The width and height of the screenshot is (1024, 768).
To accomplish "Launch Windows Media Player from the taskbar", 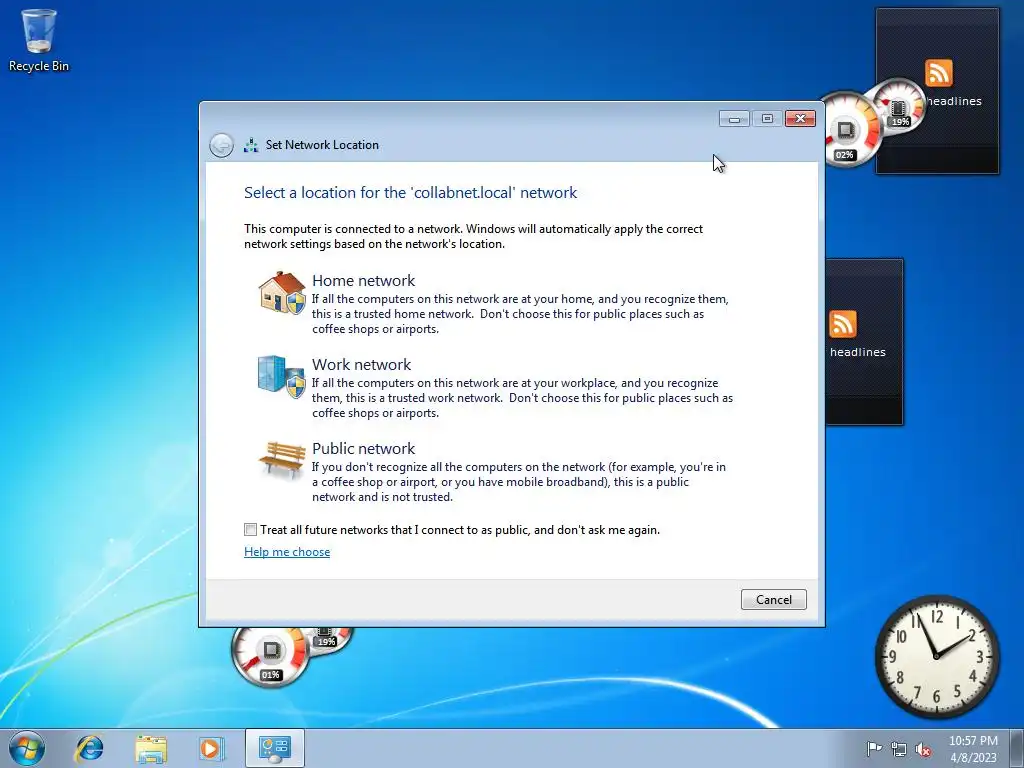I will point(211,748).
